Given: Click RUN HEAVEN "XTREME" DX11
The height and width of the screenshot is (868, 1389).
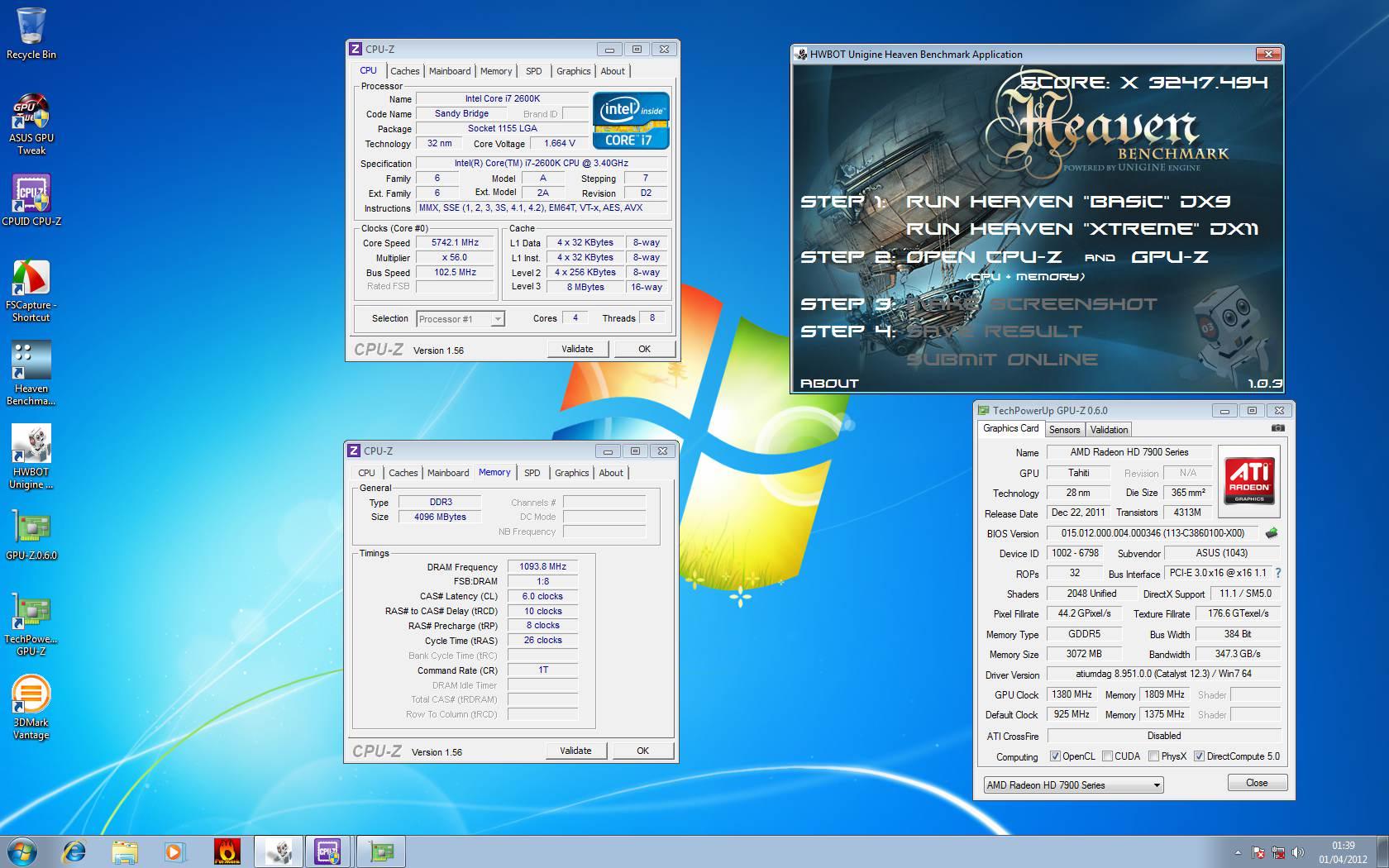Looking at the screenshot, I should [x=1082, y=229].
